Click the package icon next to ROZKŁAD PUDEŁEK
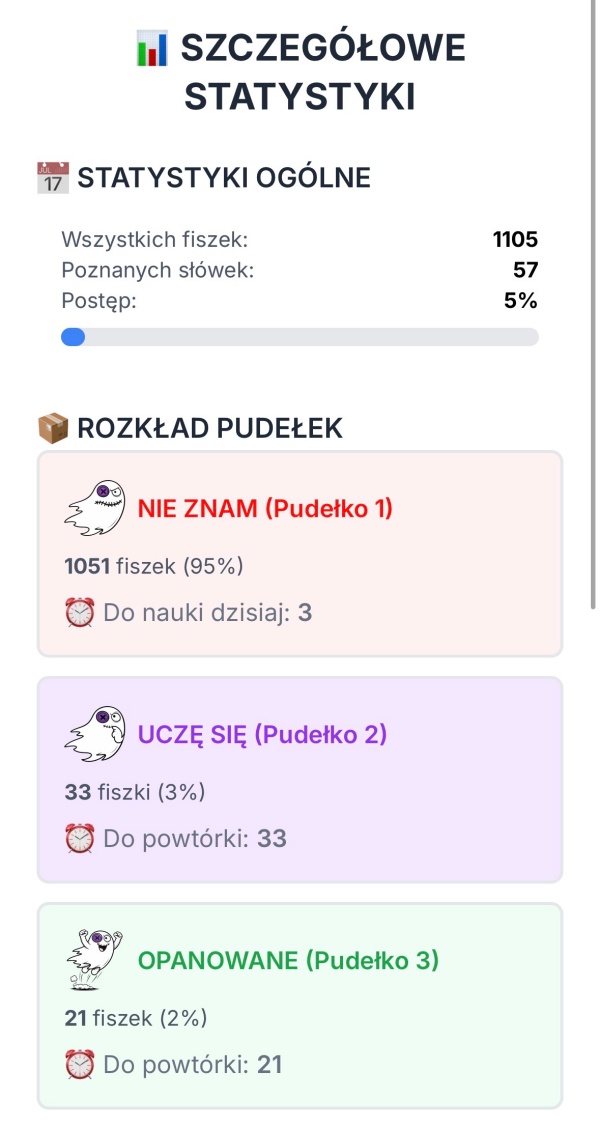The image size is (600, 1128). click(50, 427)
